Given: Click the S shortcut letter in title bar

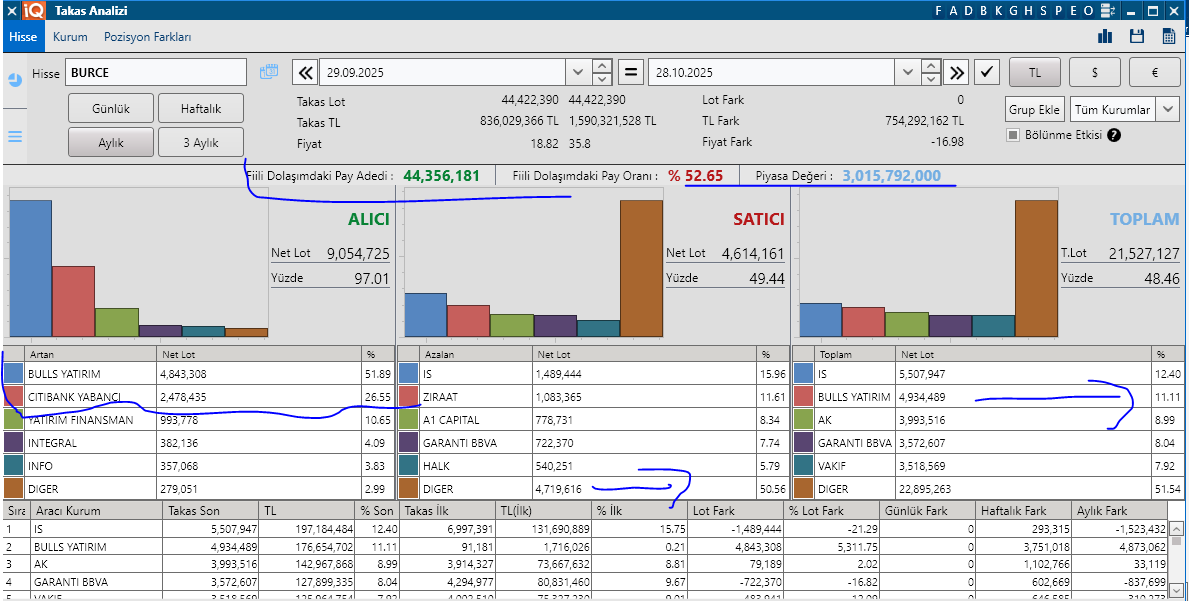Looking at the screenshot, I should 1044,11.
